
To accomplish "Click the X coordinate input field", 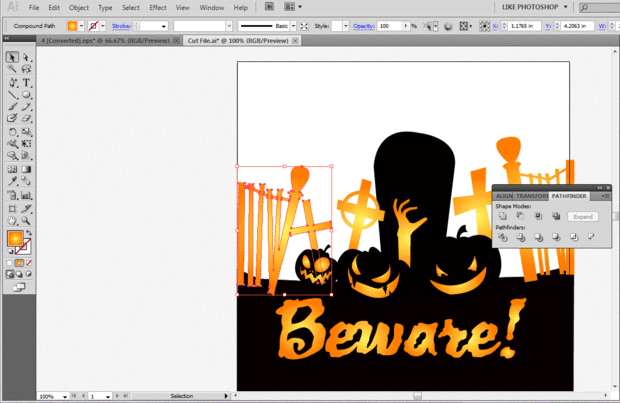I will 524,25.
